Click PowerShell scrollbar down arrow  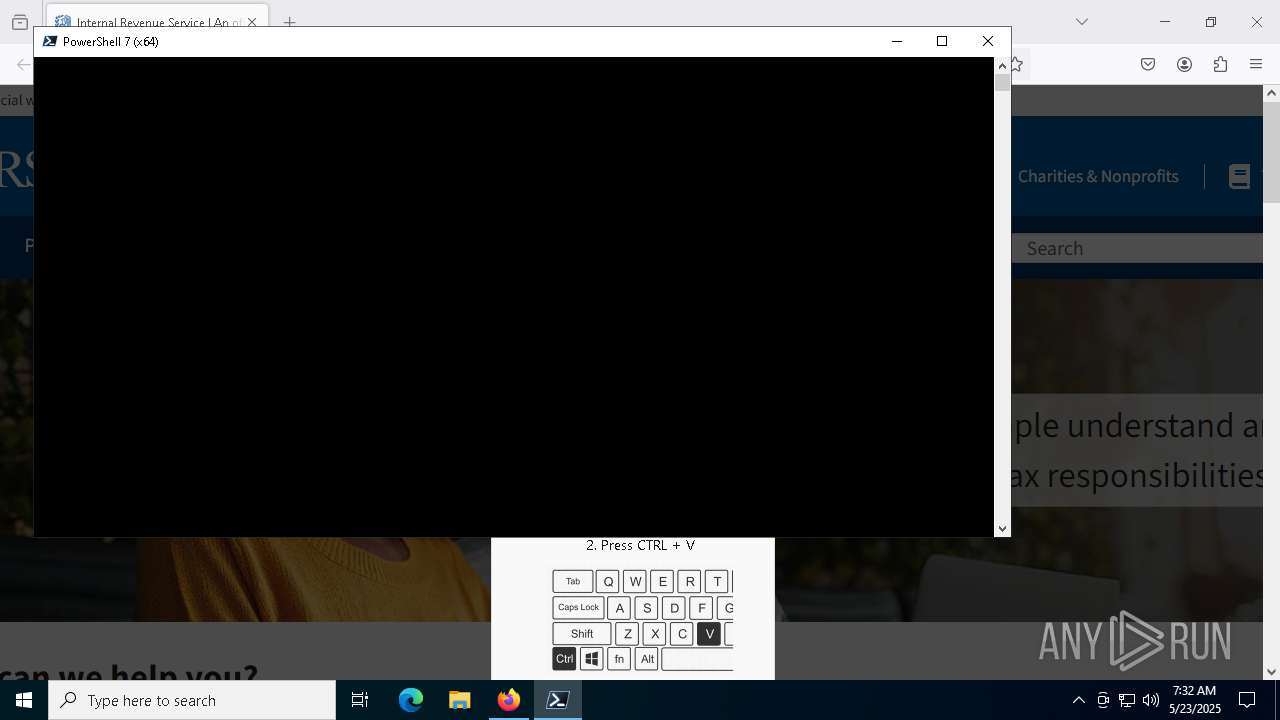[1002, 529]
